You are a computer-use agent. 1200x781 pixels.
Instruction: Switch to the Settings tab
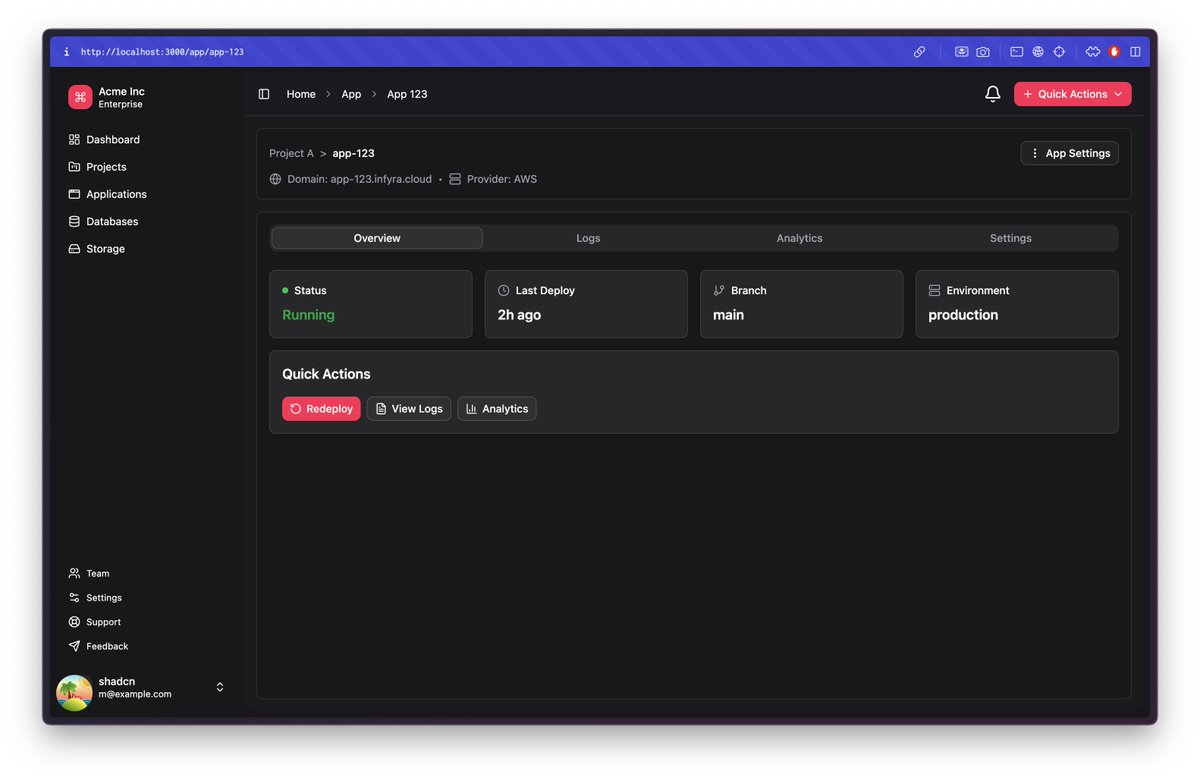(1011, 238)
